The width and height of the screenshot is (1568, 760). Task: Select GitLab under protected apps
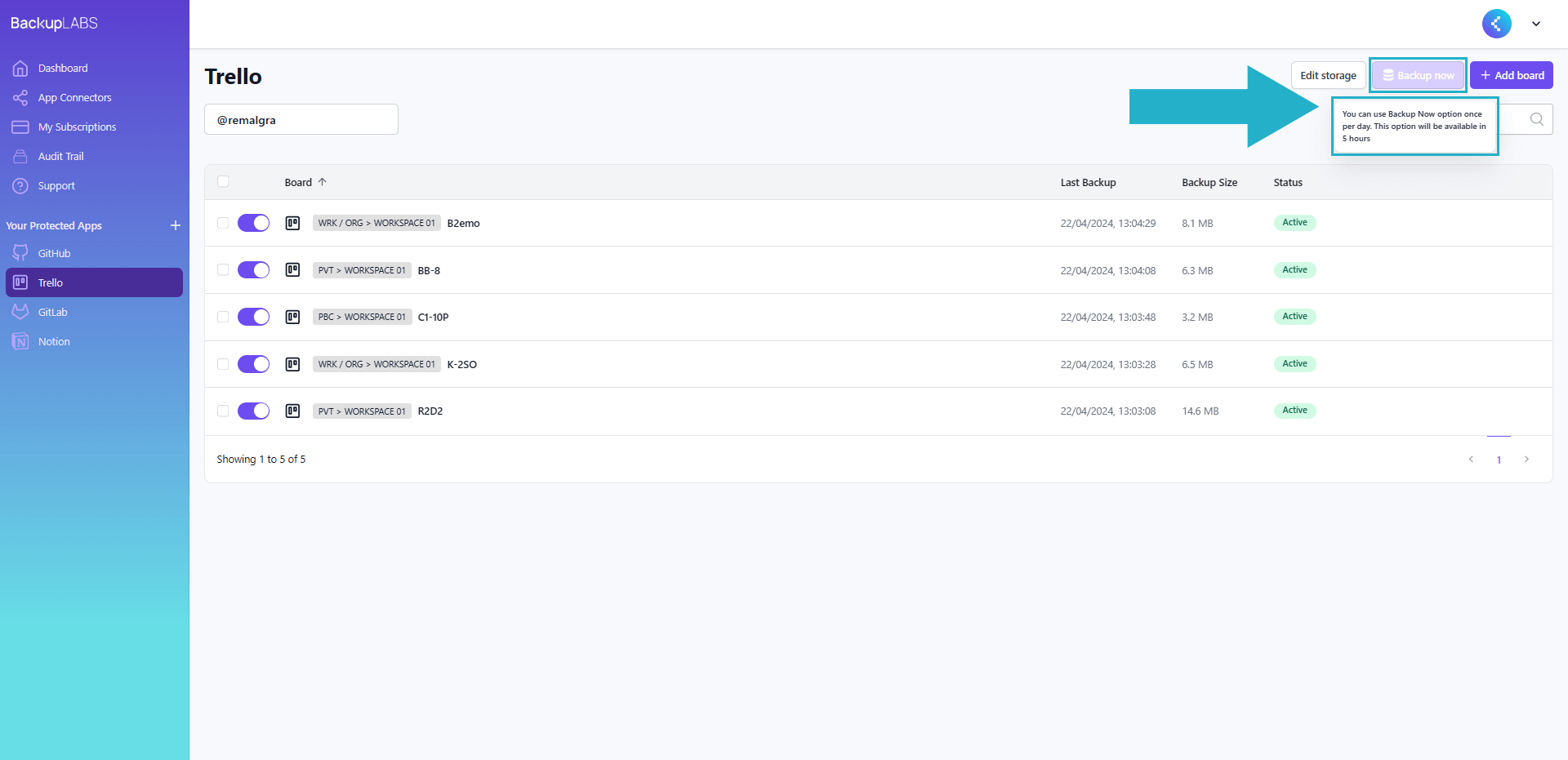click(x=94, y=312)
